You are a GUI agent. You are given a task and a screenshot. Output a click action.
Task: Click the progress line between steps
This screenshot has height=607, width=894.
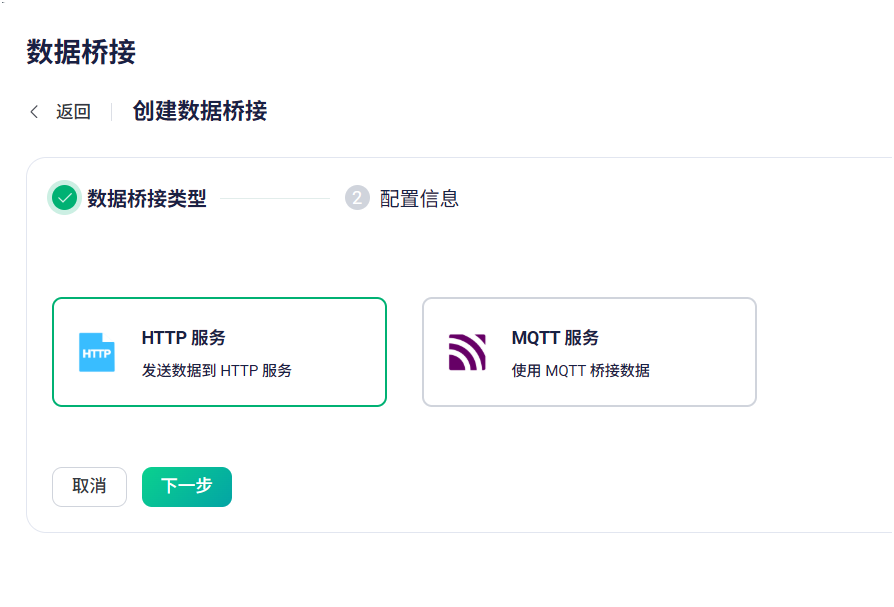(275, 198)
